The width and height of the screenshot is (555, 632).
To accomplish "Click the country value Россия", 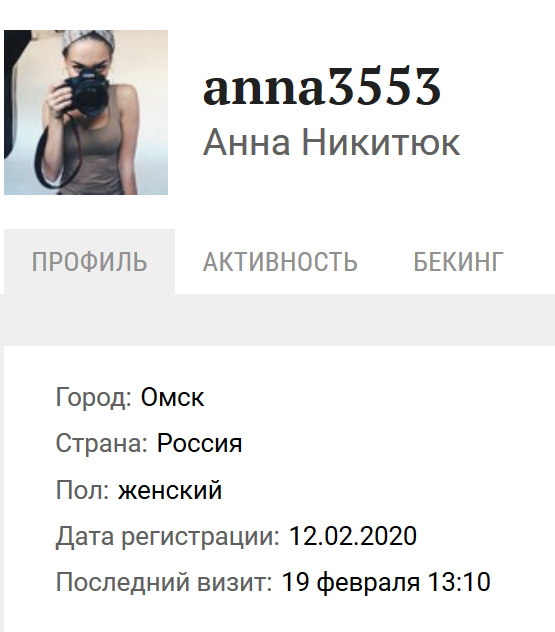I will pyautogui.click(x=199, y=443).
